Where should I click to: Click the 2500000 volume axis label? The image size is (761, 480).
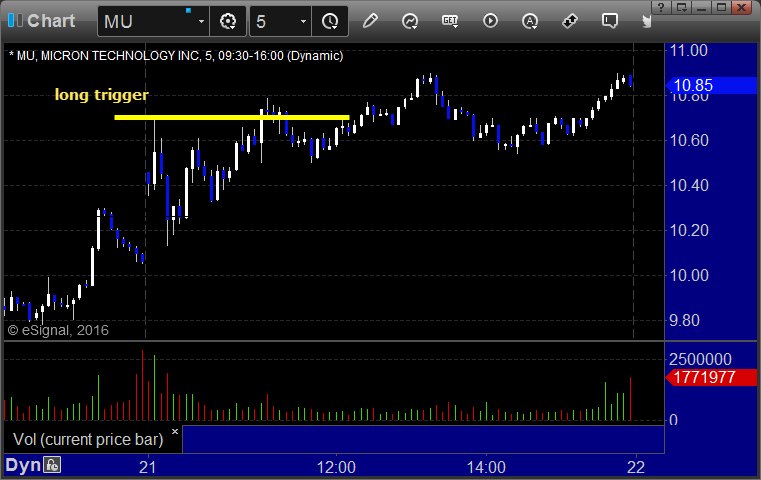[700, 359]
